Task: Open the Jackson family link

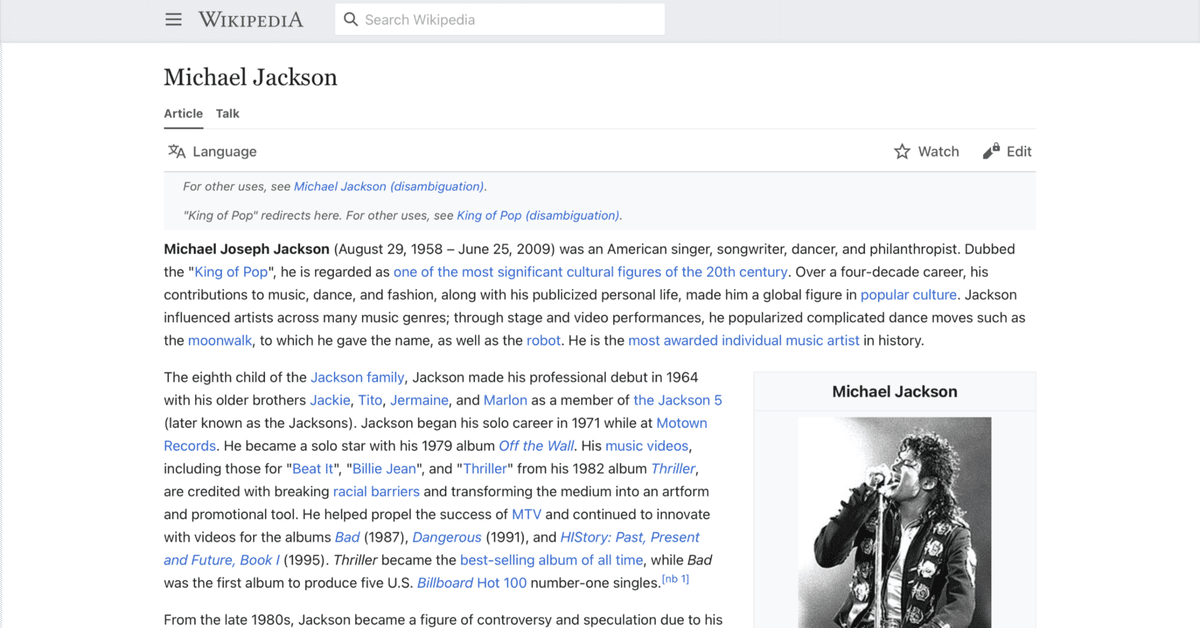Action: click(x=357, y=377)
